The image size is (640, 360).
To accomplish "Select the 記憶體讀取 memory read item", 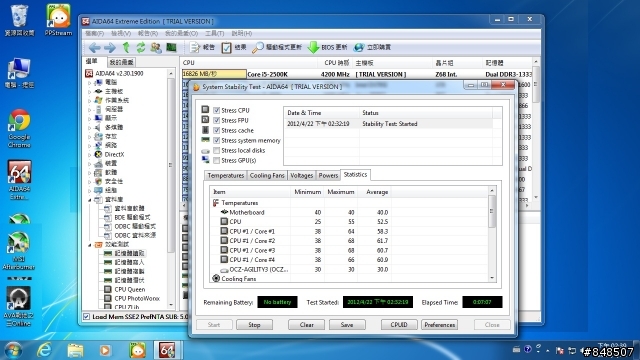I will (x=129, y=253).
